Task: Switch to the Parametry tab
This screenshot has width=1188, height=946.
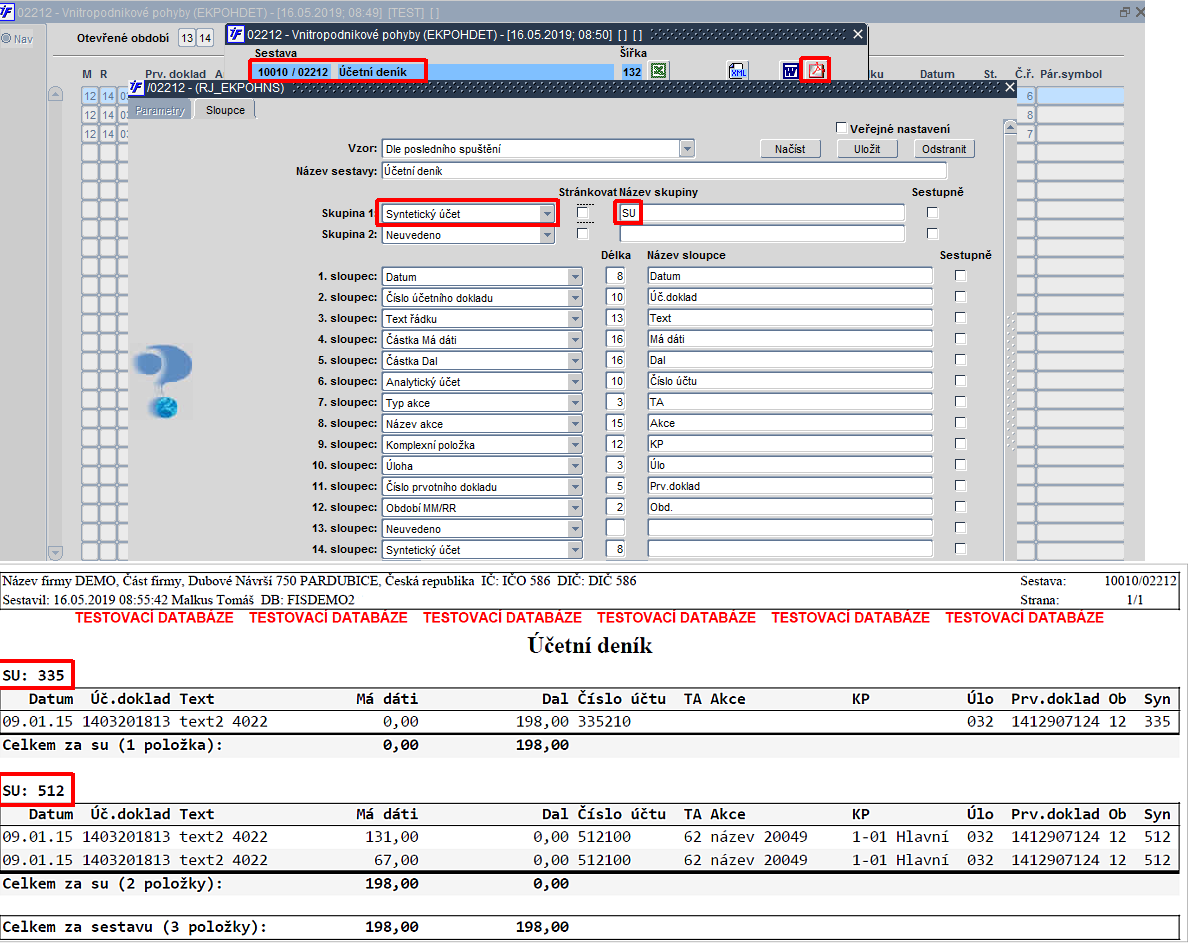Action: (160, 111)
